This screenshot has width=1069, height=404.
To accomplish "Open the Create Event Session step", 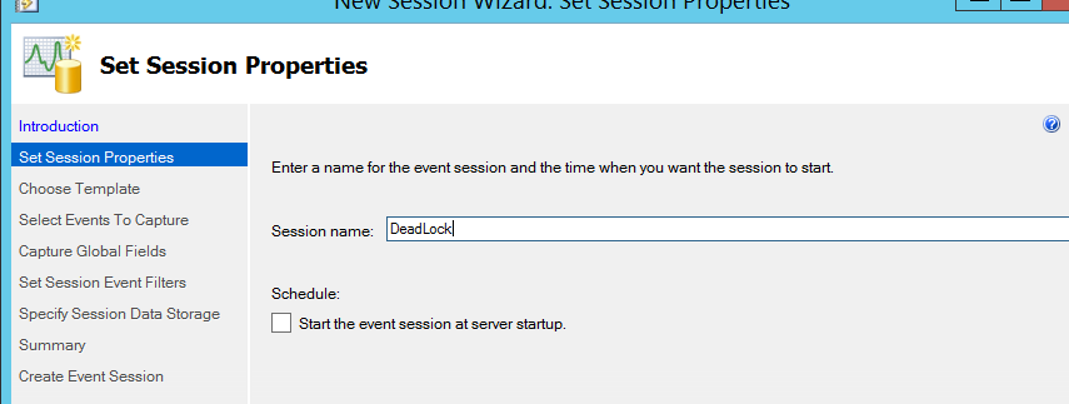I will pyautogui.click(x=91, y=376).
